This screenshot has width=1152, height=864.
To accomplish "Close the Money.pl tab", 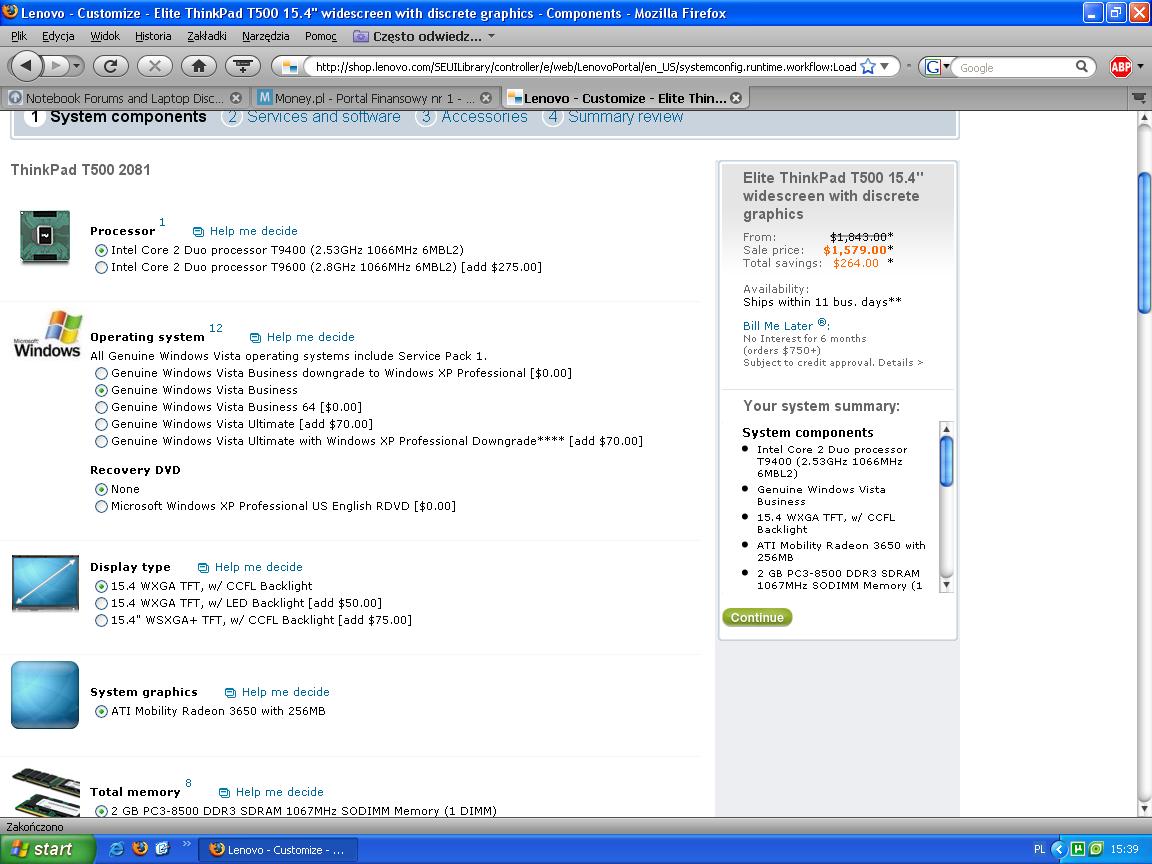I will point(486,98).
